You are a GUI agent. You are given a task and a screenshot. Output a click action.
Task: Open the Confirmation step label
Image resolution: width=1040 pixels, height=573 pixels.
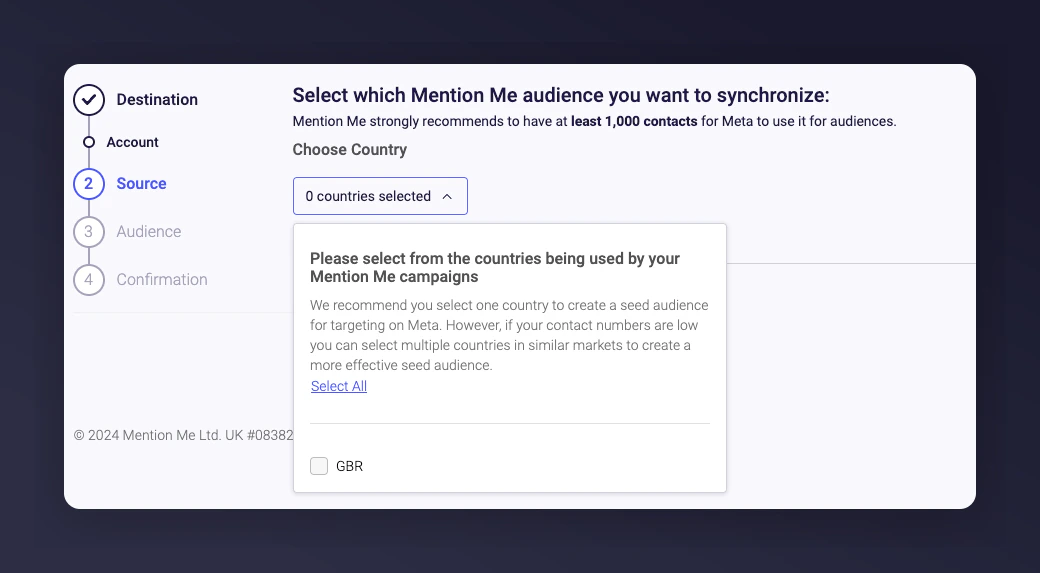tap(162, 279)
